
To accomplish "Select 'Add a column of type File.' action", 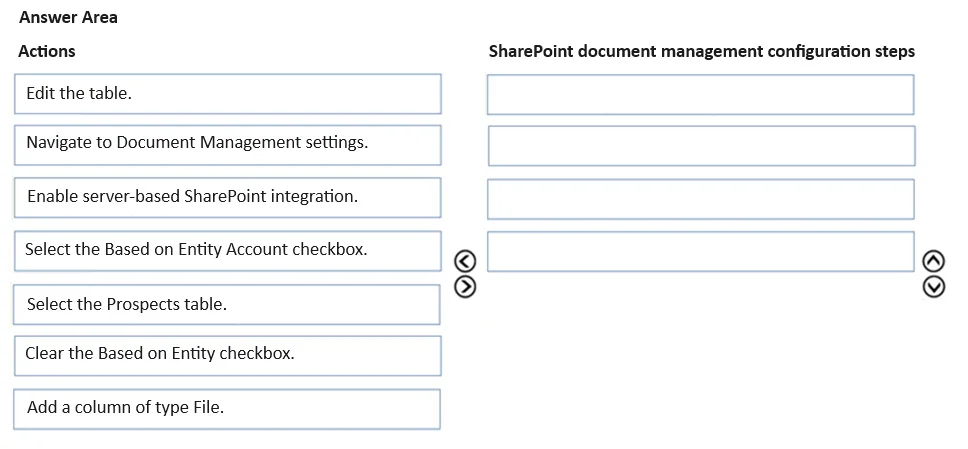I will coord(227,409).
